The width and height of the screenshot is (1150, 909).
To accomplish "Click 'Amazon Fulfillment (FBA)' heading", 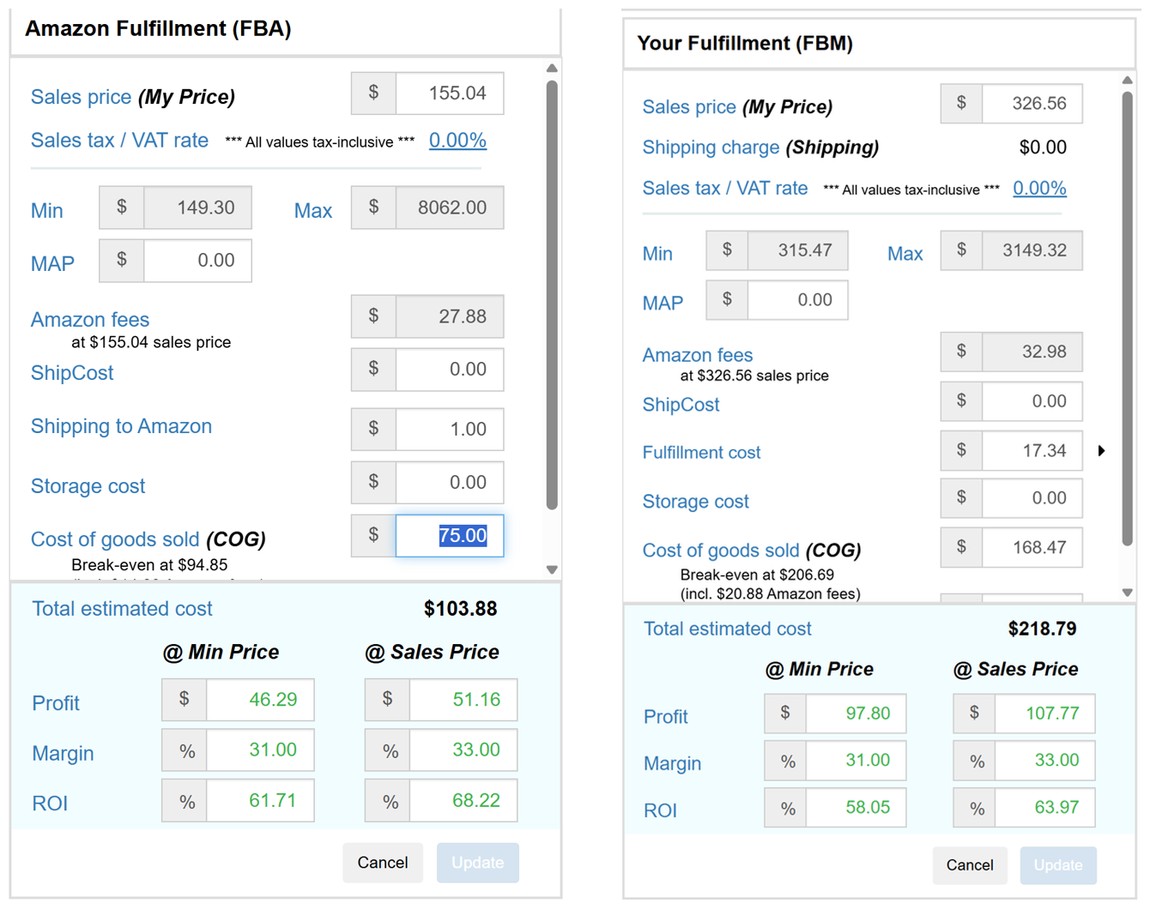I will [158, 29].
